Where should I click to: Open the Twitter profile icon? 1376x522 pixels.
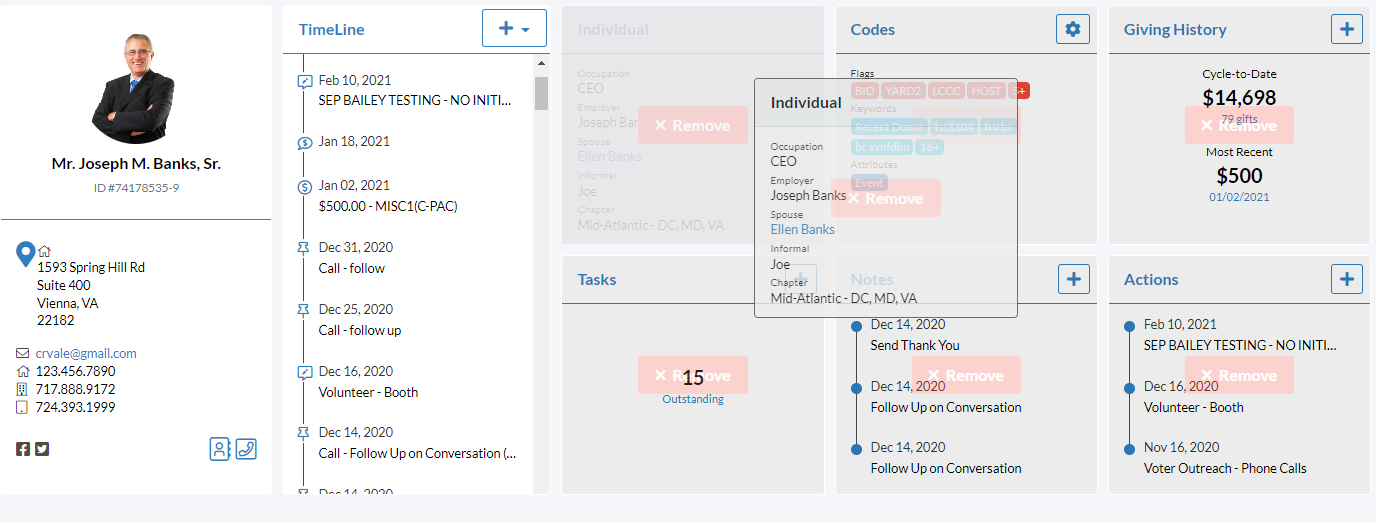point(42,449)
